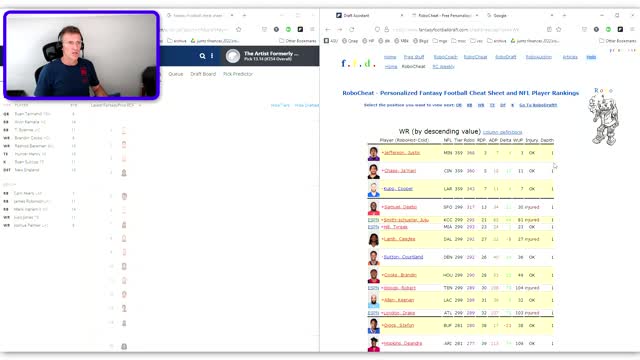
Task: Click the green extension icon in left browser
Action: coord(288,29)
